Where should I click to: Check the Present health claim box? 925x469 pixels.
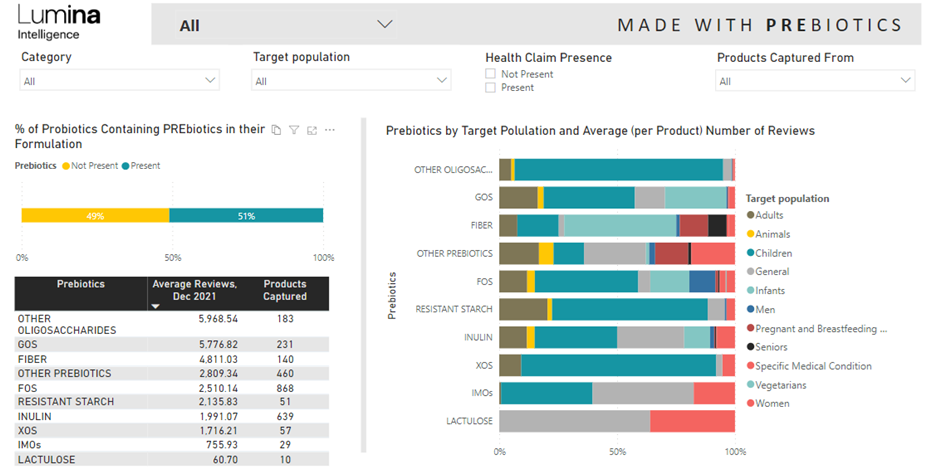[490, 88]
